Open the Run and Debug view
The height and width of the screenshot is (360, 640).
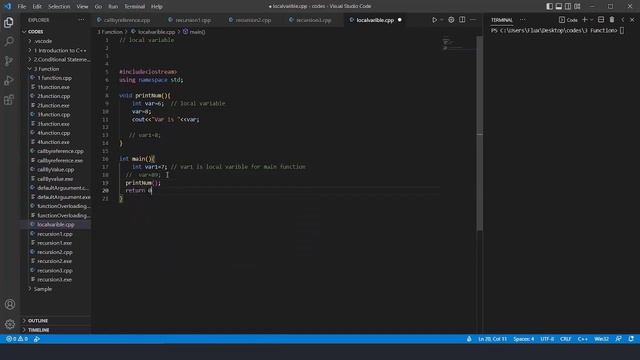[9, 80]
